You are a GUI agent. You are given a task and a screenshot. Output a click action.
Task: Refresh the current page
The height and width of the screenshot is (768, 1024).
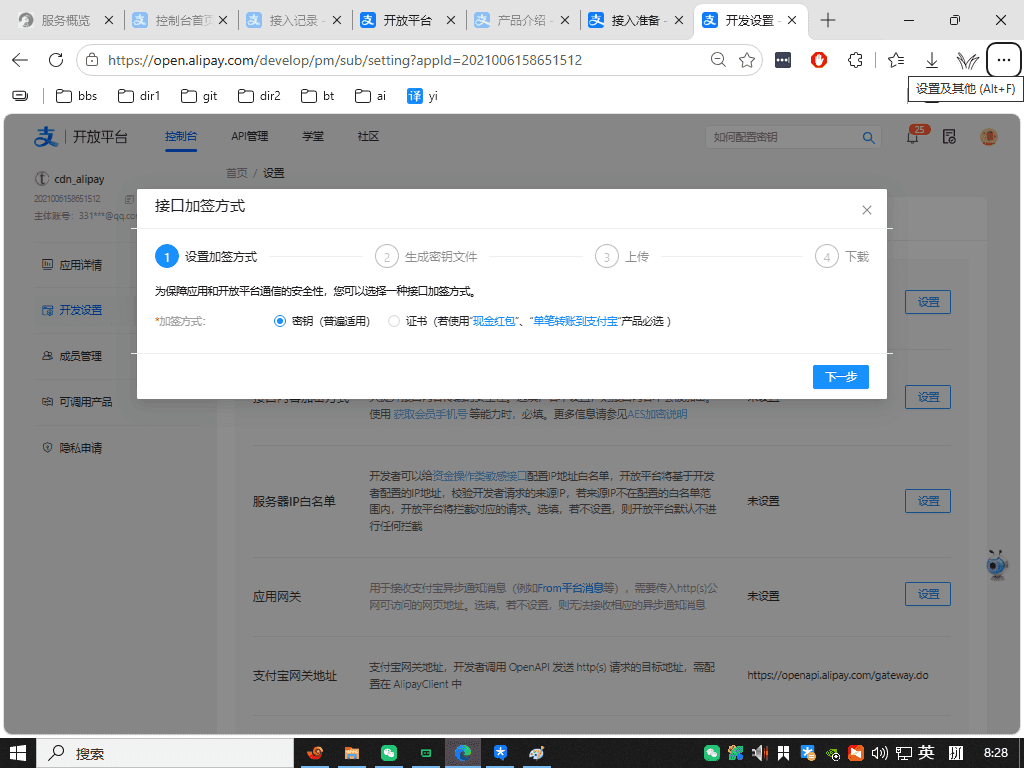click(56, 60)
